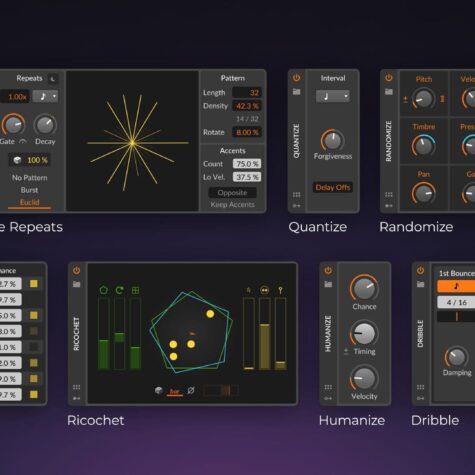The width and height of the screenshot is (475, 475).
Task: Click the 4 / 16 value in Dribble
Action: (456, 302)
